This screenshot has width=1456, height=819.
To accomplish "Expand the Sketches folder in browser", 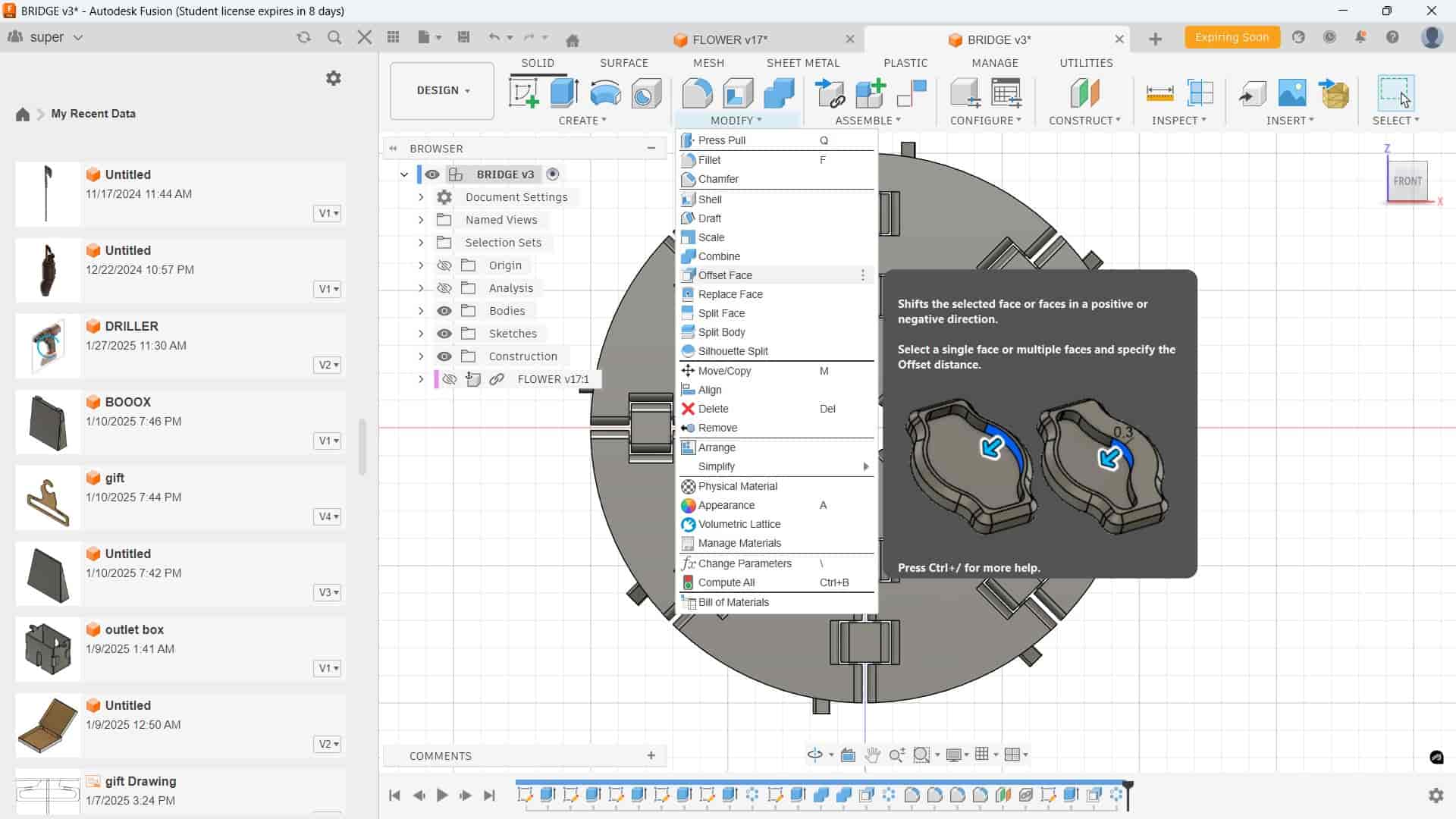I will pyautogui.click(x=421, y=334).
